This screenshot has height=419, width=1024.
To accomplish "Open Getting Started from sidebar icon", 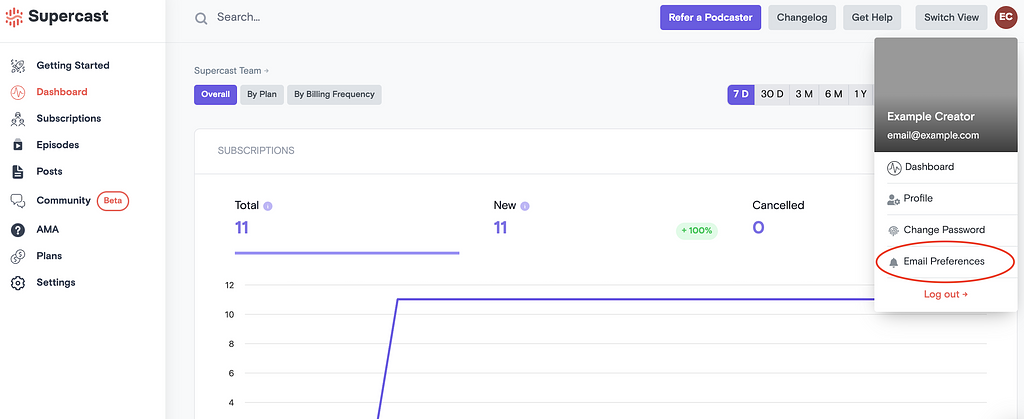I will 17,66.
